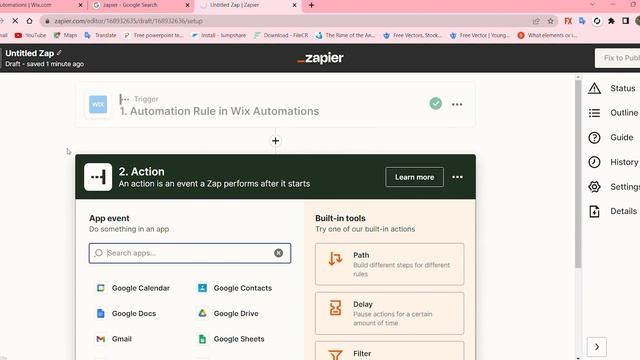Add a step with the plus button
The image size is (640, 360).
pos(276,141)
